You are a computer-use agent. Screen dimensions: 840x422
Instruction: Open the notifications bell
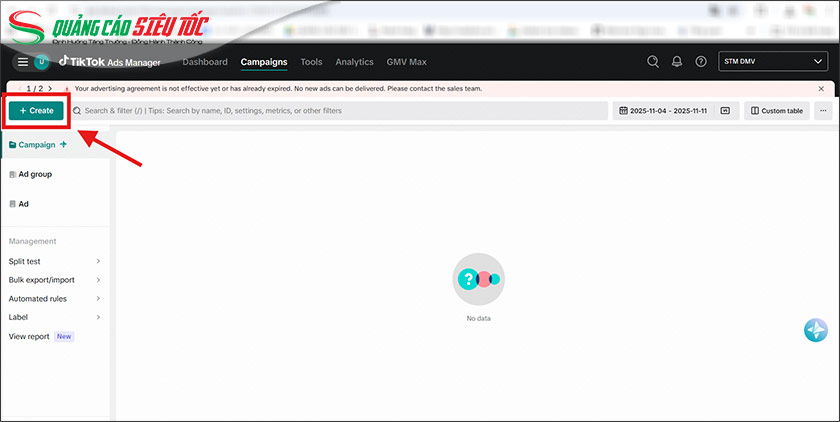pos(677,62)
